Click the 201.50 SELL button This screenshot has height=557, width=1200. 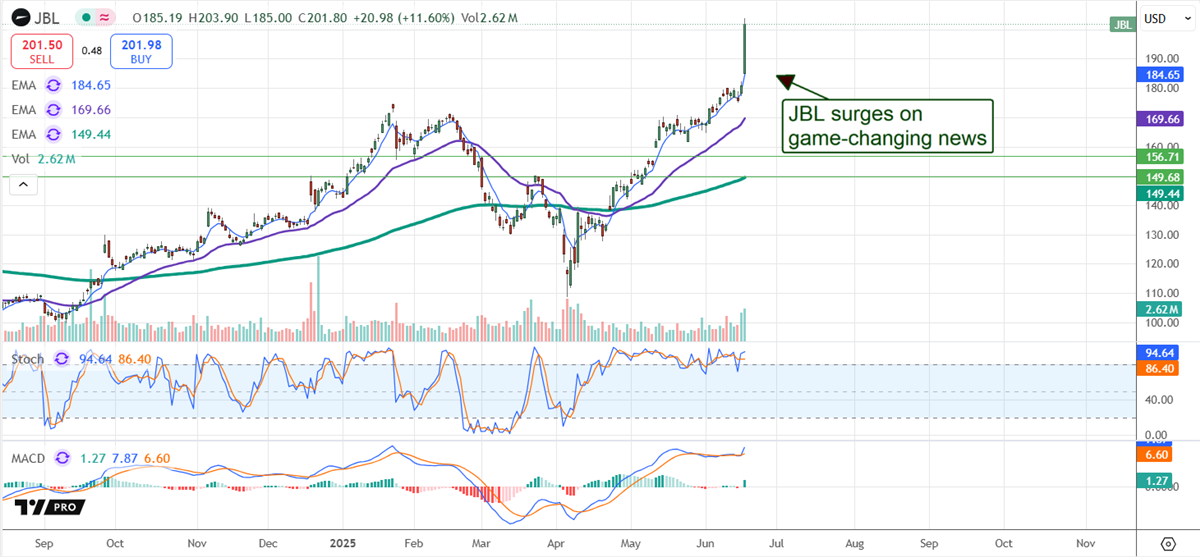[40, 51]
